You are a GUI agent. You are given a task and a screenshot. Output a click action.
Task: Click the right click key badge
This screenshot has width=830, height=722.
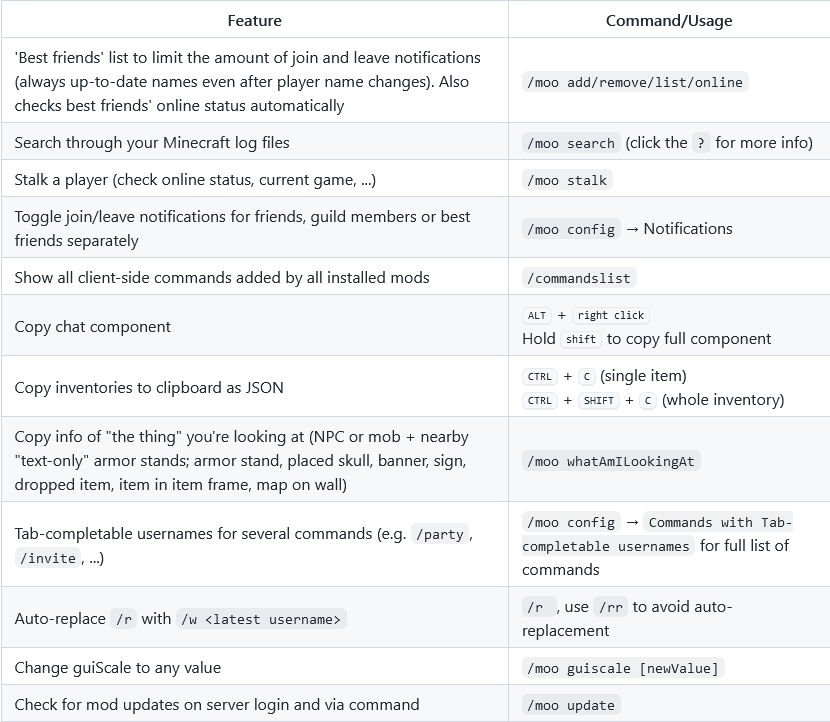coord(611,315)
